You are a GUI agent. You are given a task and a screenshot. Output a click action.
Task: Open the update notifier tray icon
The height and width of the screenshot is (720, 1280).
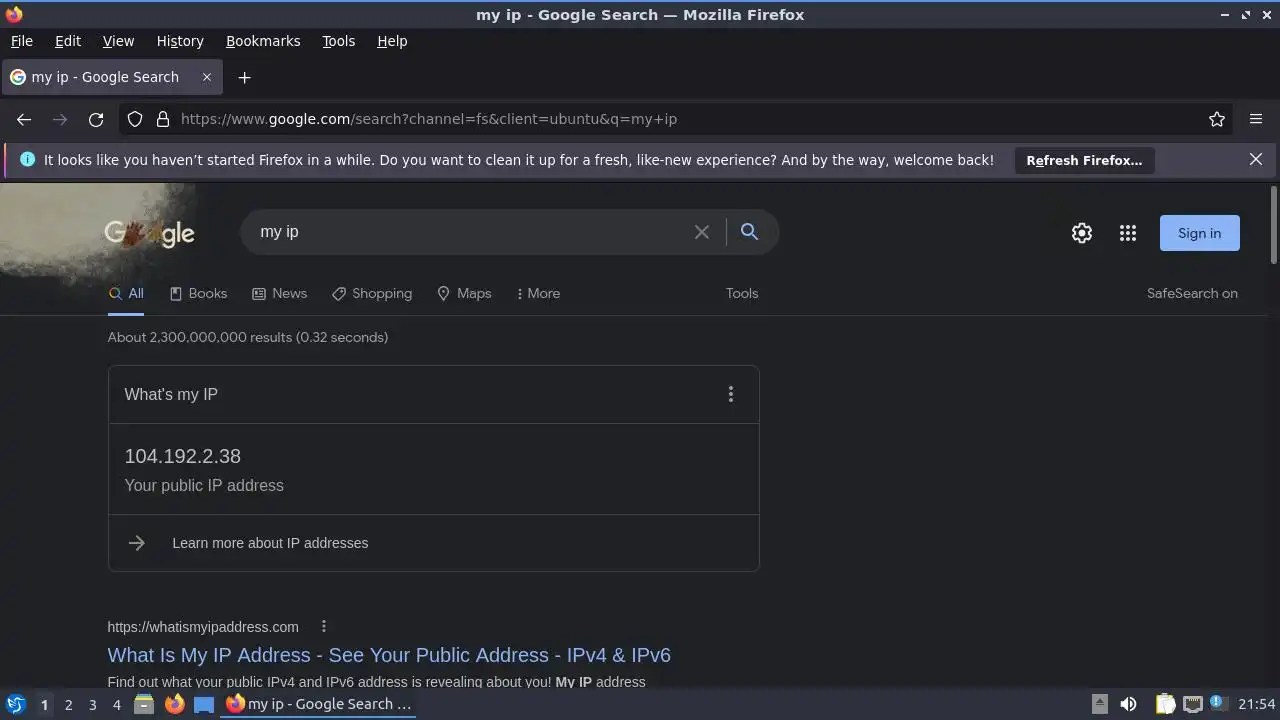(1217, 703)
